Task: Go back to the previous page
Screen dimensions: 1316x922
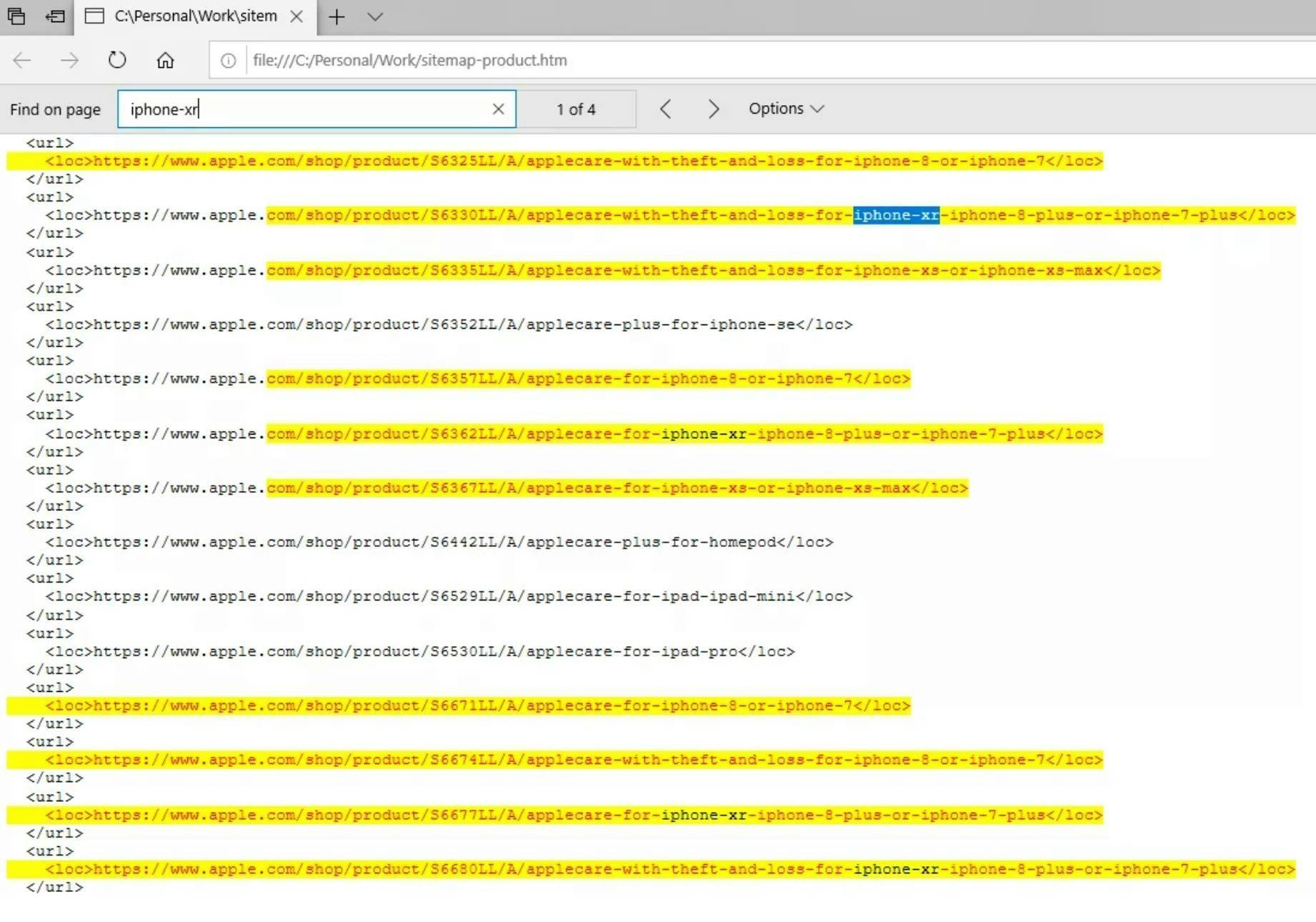Action: point(22,61)
